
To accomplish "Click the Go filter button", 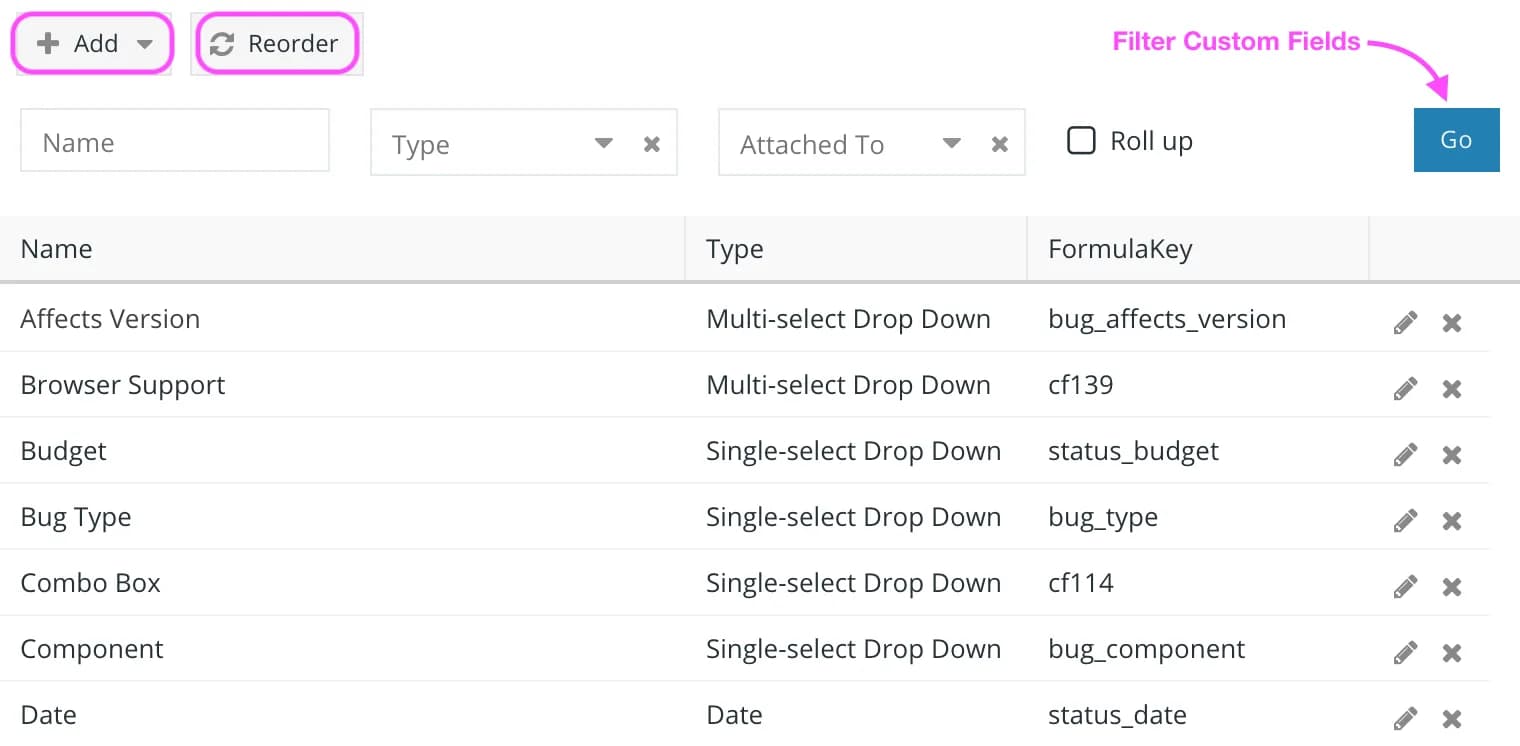I will (x=1456, y=140).
